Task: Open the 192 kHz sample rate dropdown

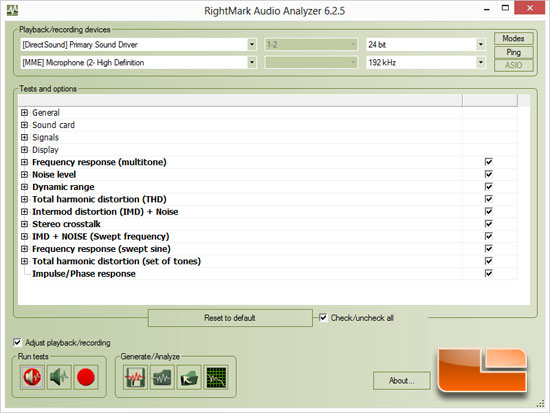Action: point(481,62)
